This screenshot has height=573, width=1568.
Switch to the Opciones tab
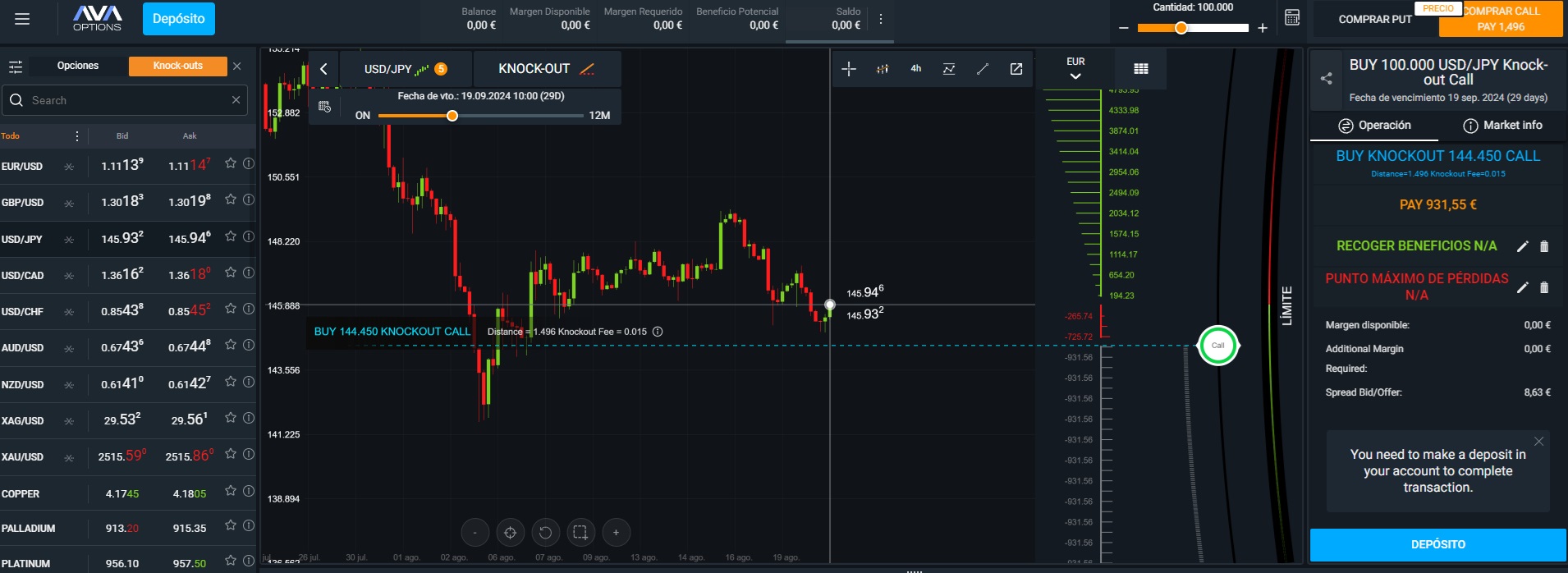pyautogui.click(x=78, y=66)
